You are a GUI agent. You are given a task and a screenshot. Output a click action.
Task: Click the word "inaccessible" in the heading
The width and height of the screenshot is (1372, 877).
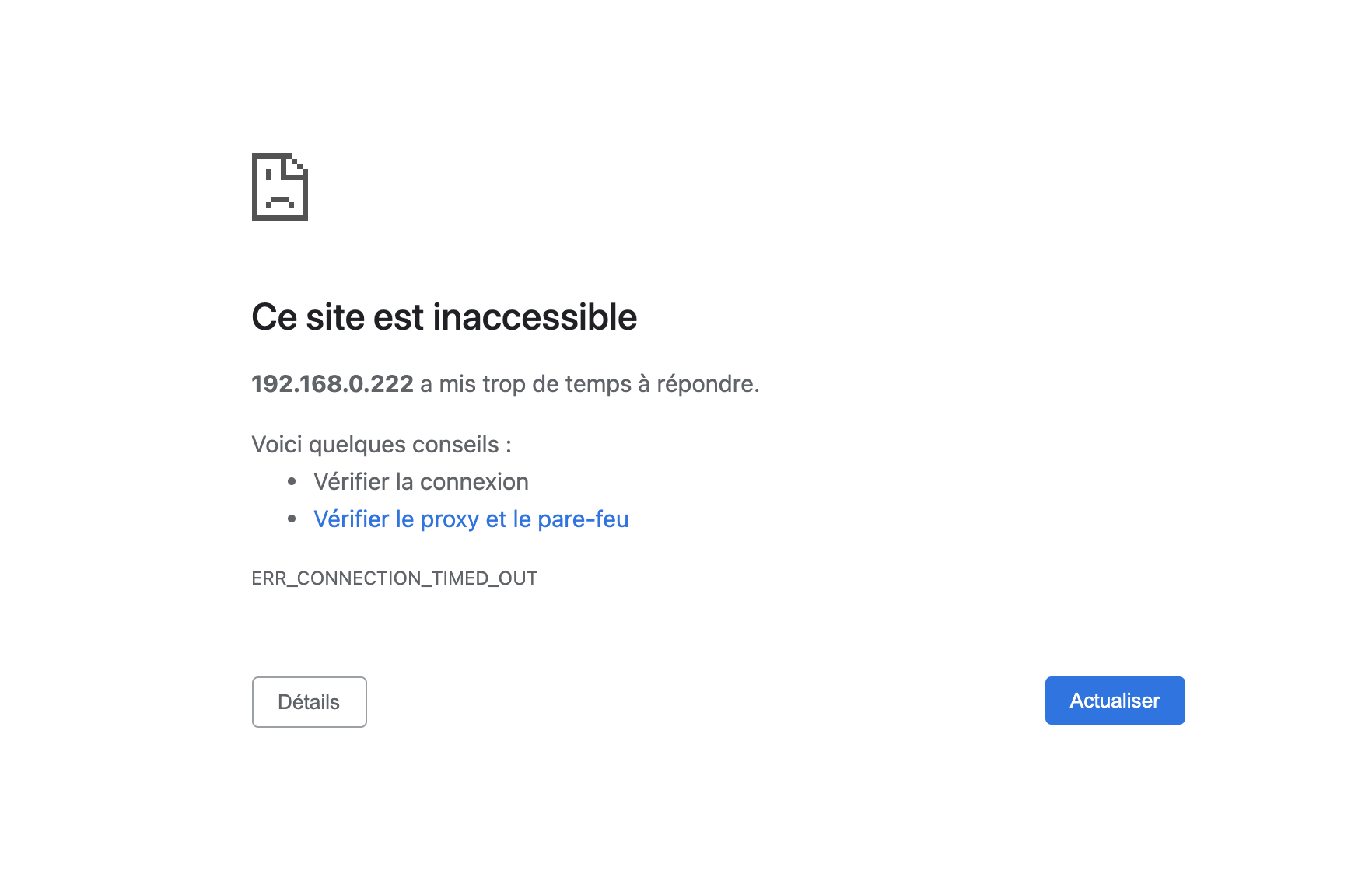click(534, 317)
